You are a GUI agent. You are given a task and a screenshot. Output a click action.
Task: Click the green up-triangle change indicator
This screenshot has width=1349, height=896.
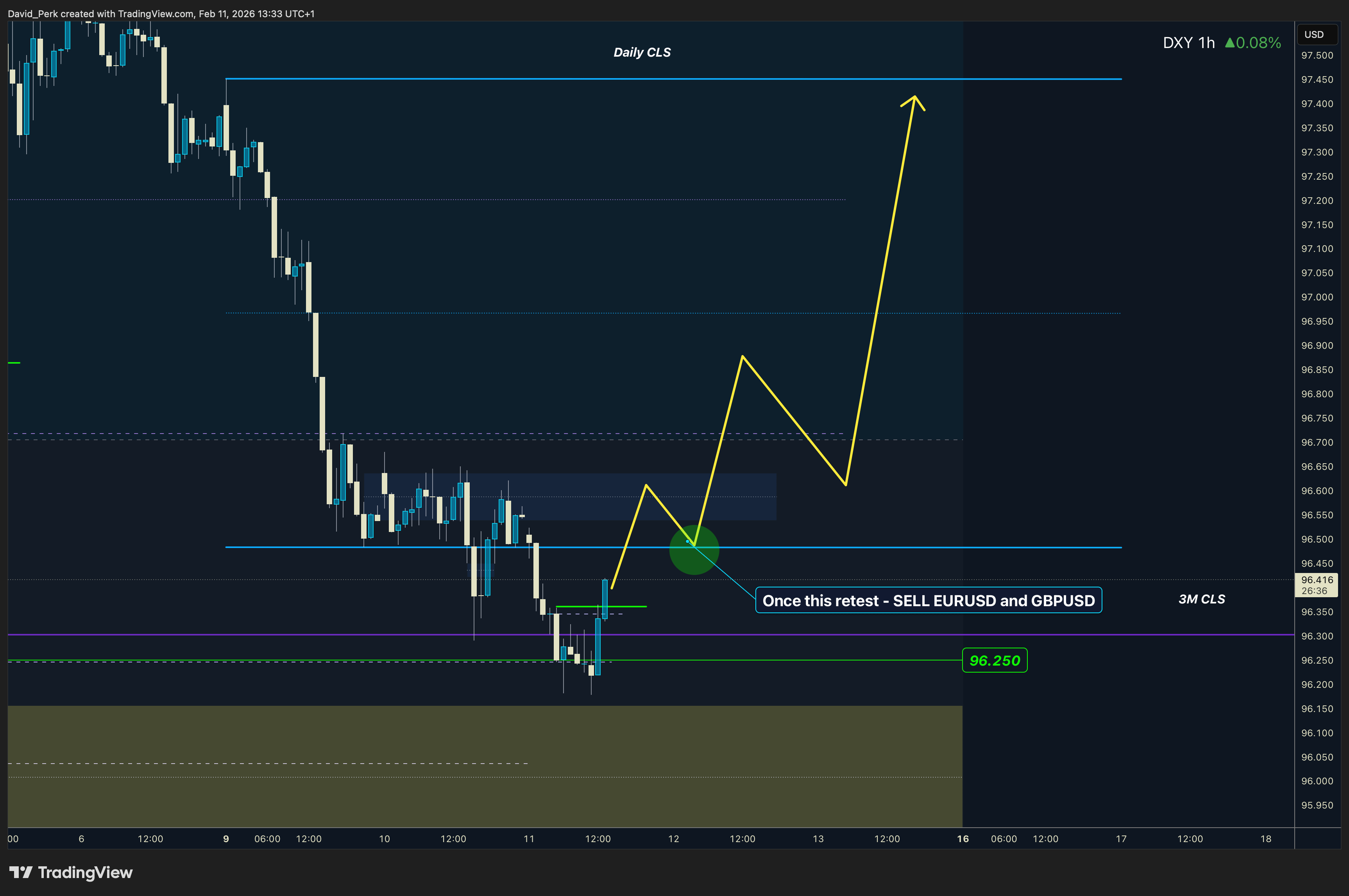point(1229,43)
